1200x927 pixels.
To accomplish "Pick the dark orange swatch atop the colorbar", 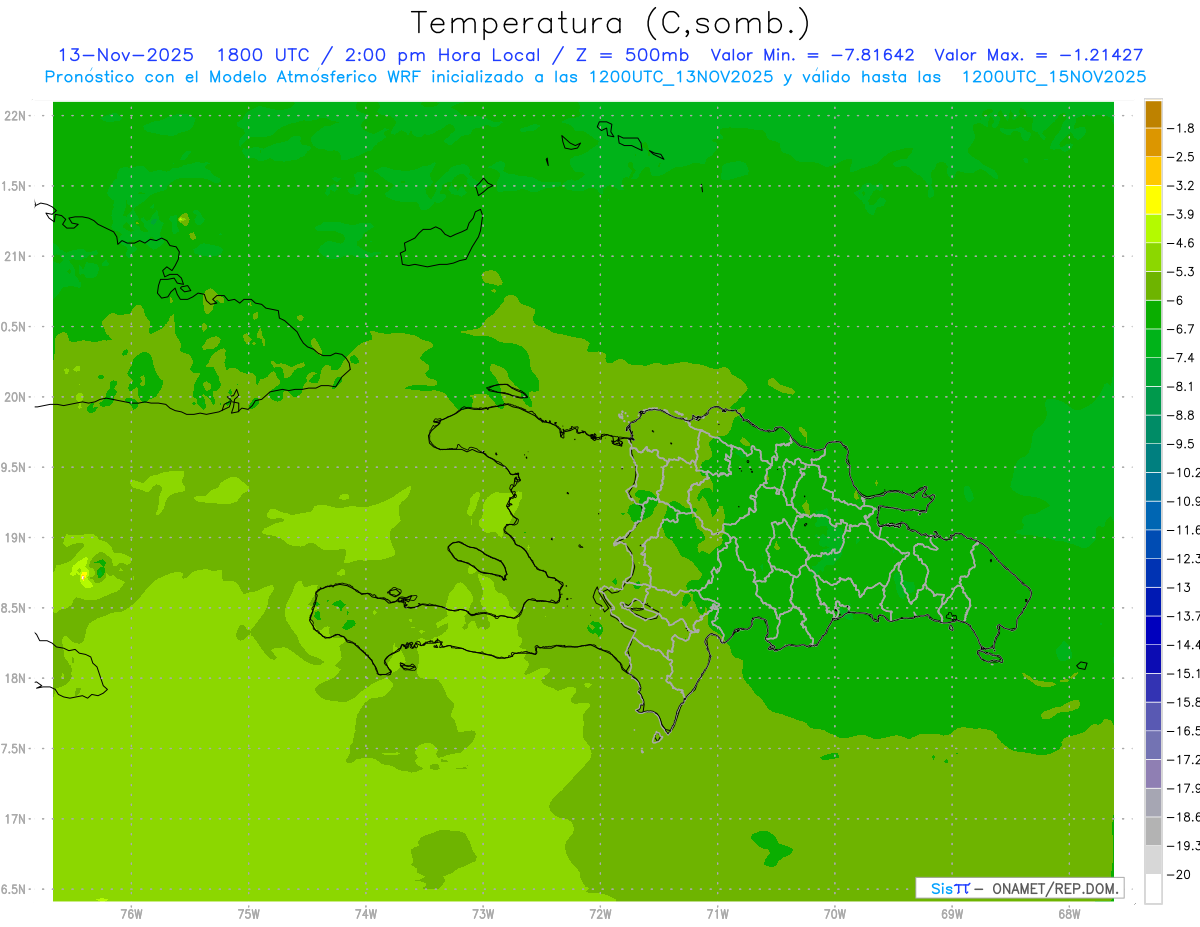I will point(1153,114).
